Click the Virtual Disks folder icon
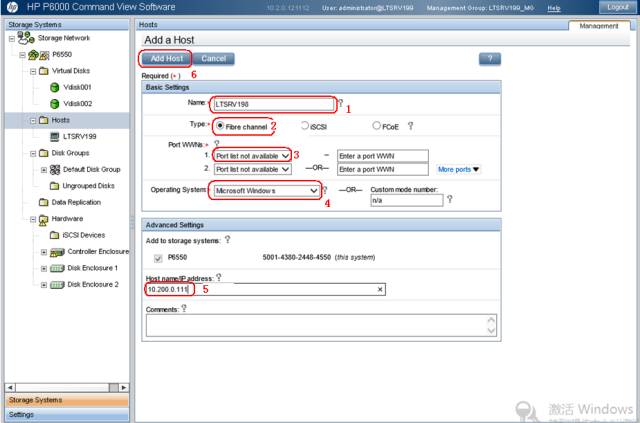This screenshot has width=640, height=423. [44, 71]
